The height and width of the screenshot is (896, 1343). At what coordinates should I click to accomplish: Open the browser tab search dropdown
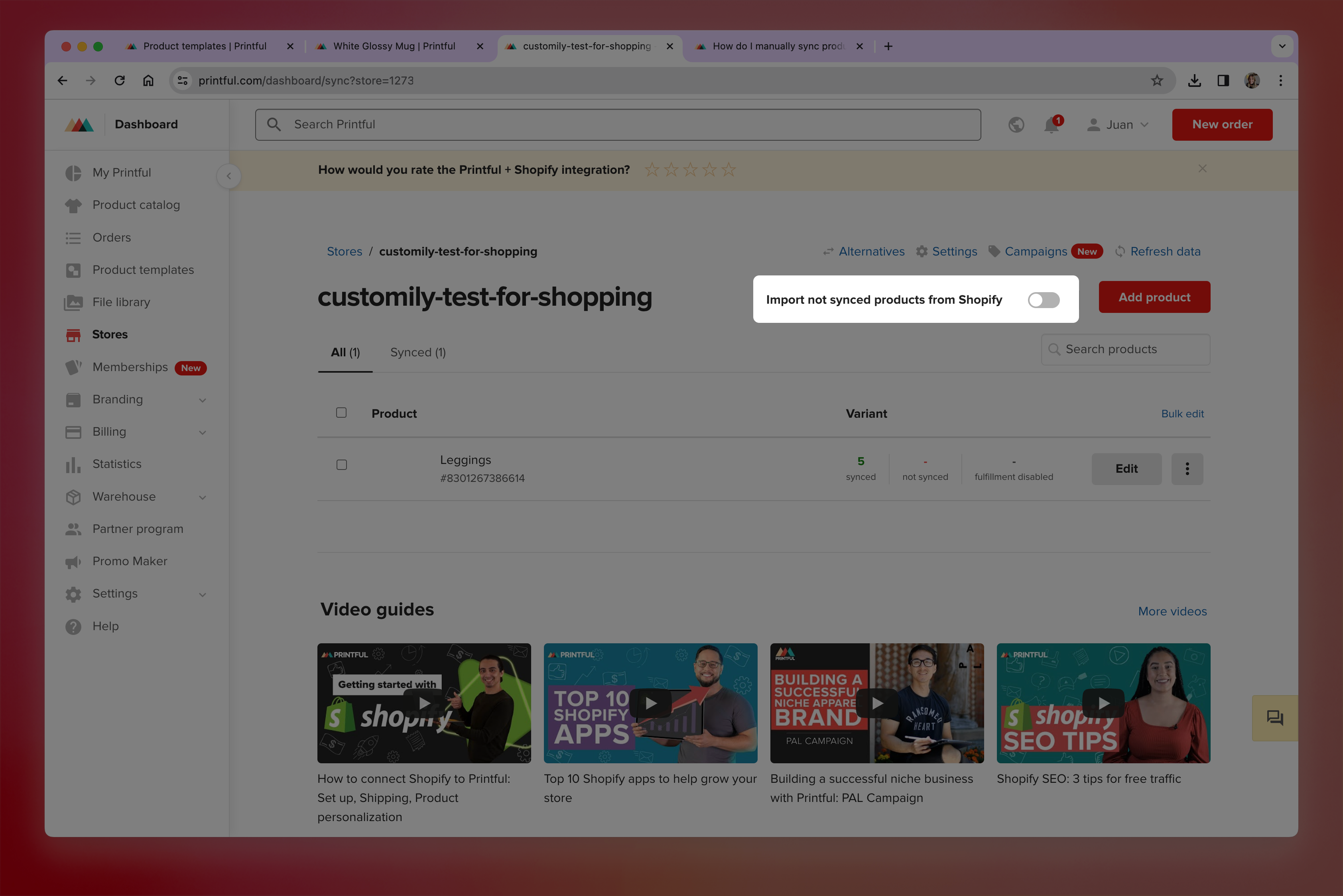pos(1282,46)
